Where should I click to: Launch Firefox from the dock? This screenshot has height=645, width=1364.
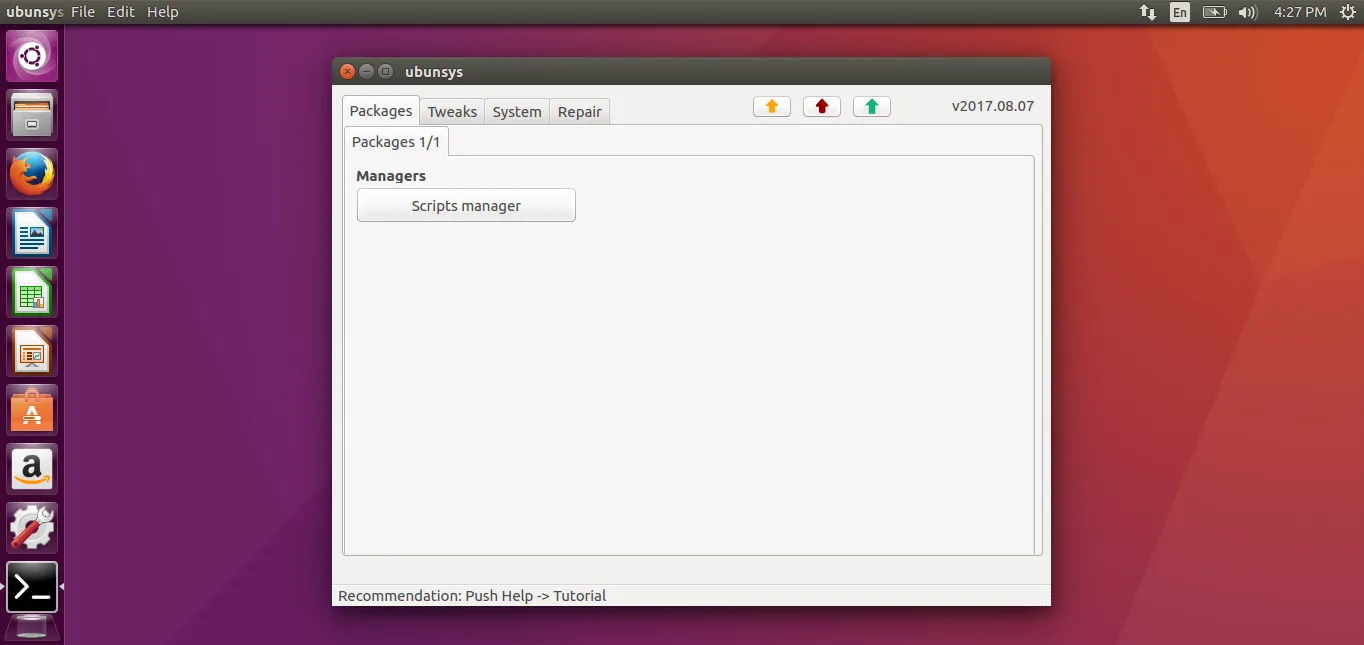pyautogui.click(x=32, y=175)
